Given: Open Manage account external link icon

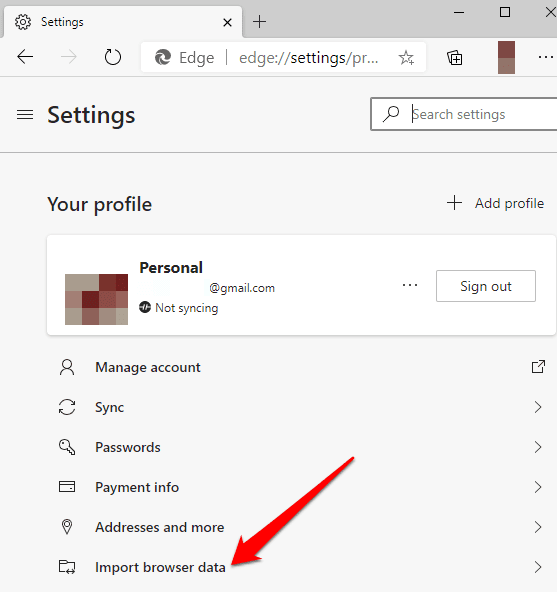Looking at the screenshot, I should click(x=538, y=367).
